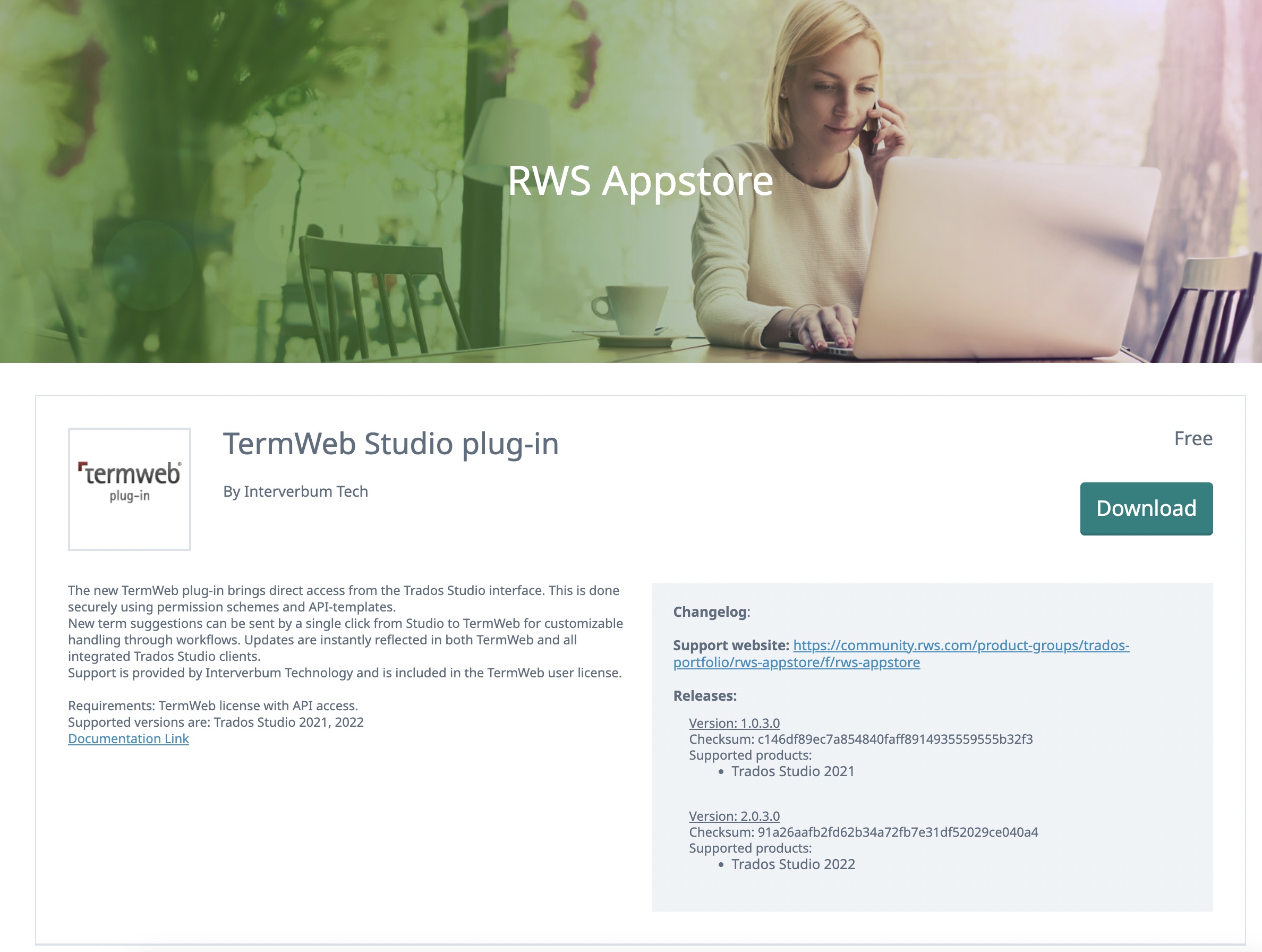Viewport: 1262px width, 952px height.
Task: Click the 'By Interverbum Tech' author text
Action: (295, 491)
